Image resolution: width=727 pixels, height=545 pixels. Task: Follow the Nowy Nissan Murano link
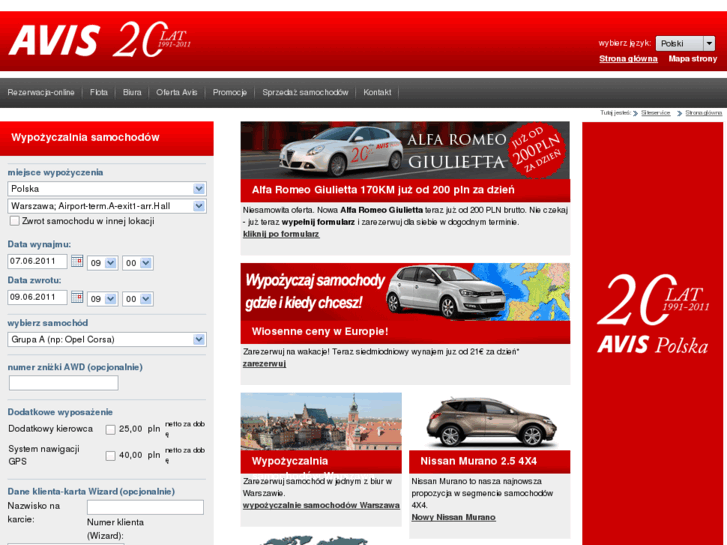(453, 518)
